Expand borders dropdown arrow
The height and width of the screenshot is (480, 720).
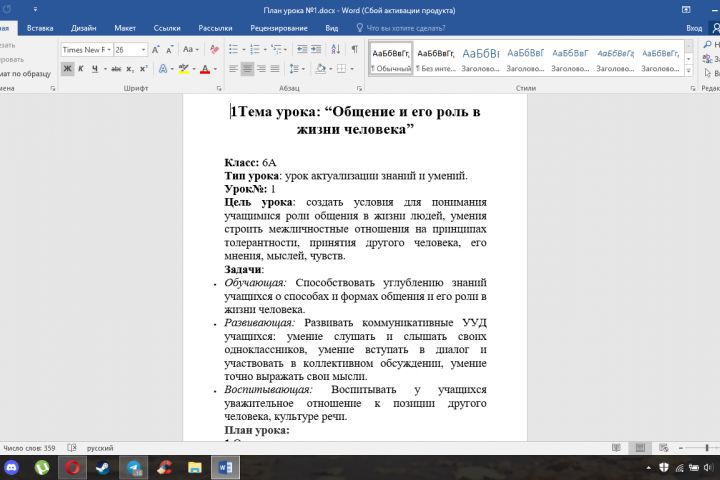(352, 69)
